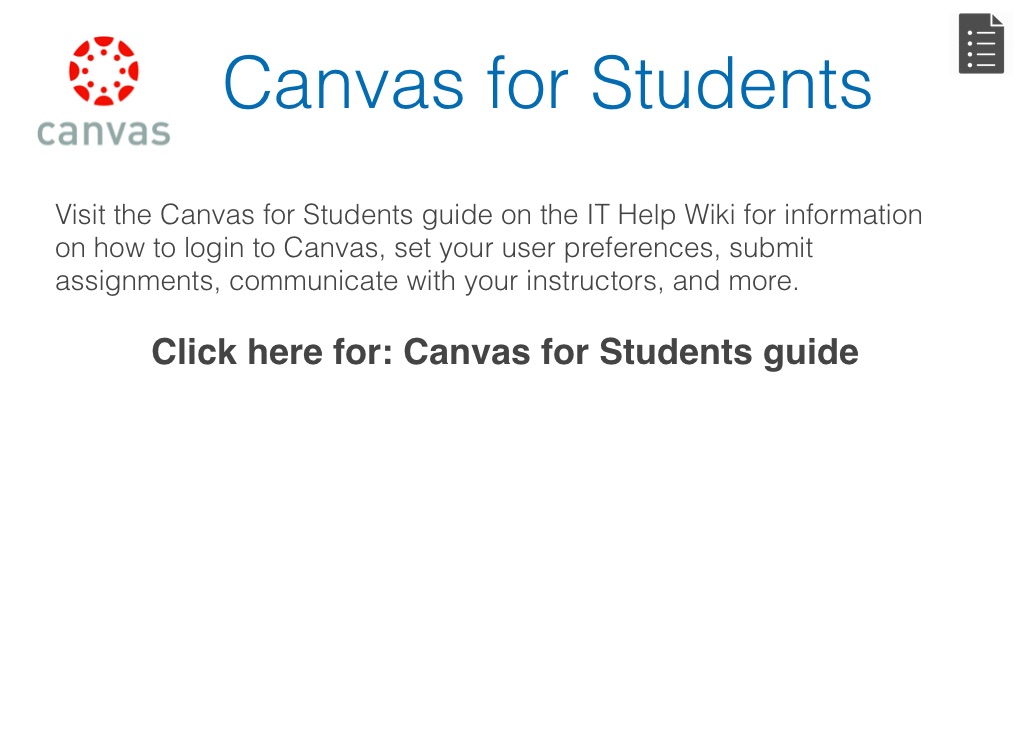Click the gray "canvas" wordmark under logo

103,132
